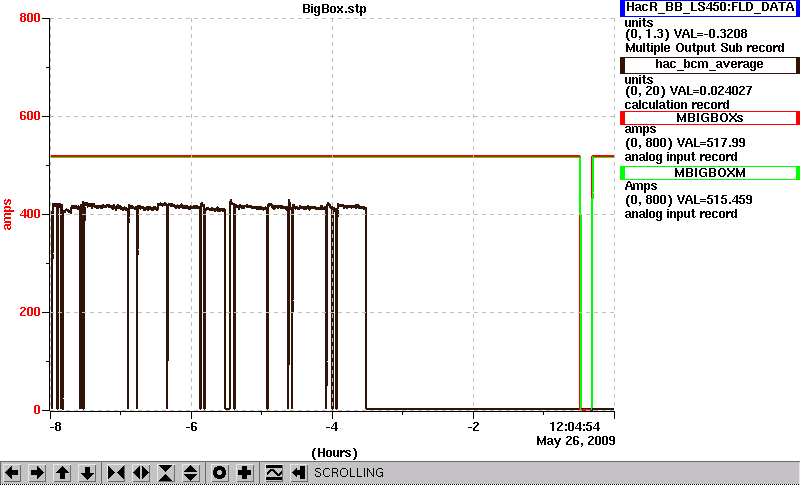Click the horizontal zoom-out (outward triangles) button
The image size is (800, 485).
click(x=141, y=473)
